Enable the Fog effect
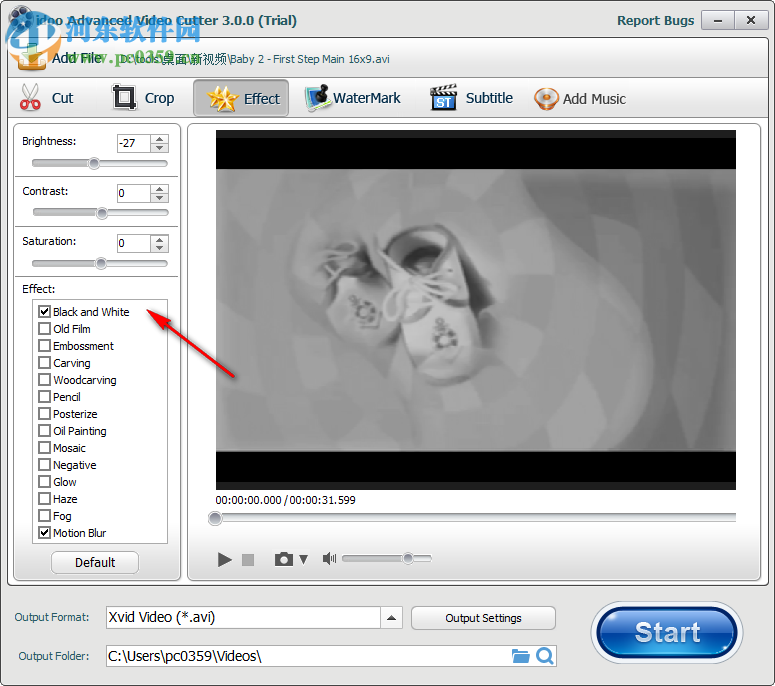 click(x=44, y=515)
